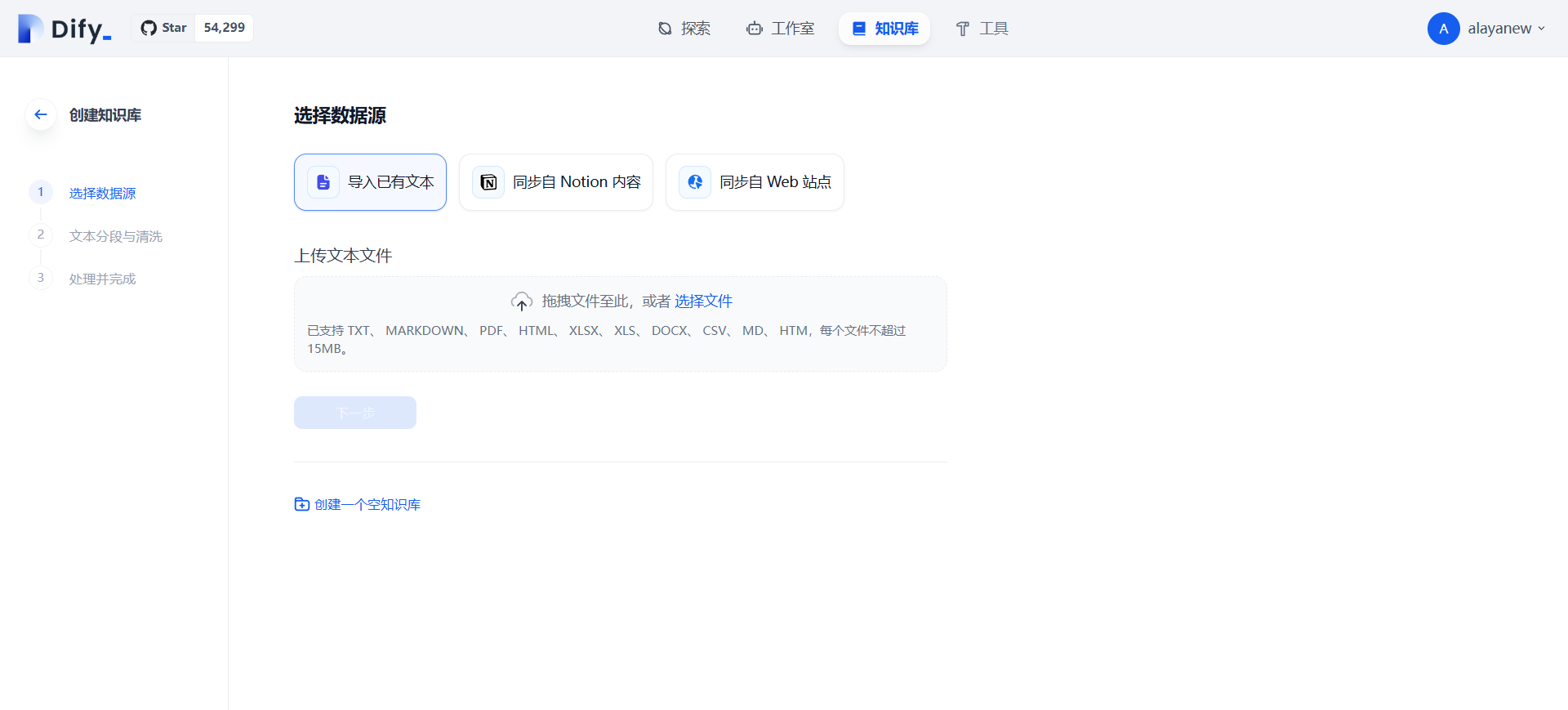The width and height of the screenshot is (1568, 710).
Task: Click the document icon in 导入已有文本
Action: 323,182
